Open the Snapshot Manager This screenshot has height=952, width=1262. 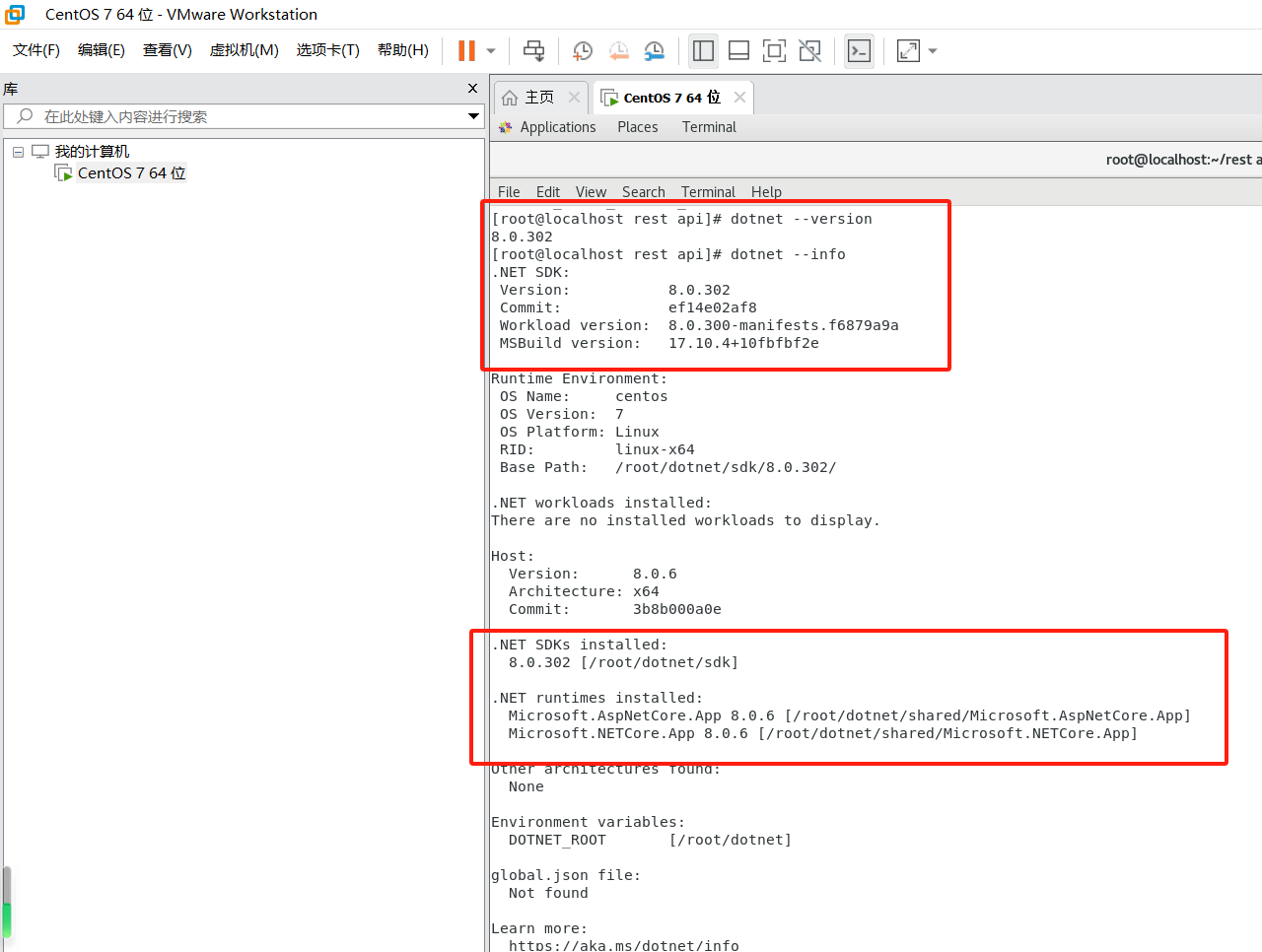(655, 50)
